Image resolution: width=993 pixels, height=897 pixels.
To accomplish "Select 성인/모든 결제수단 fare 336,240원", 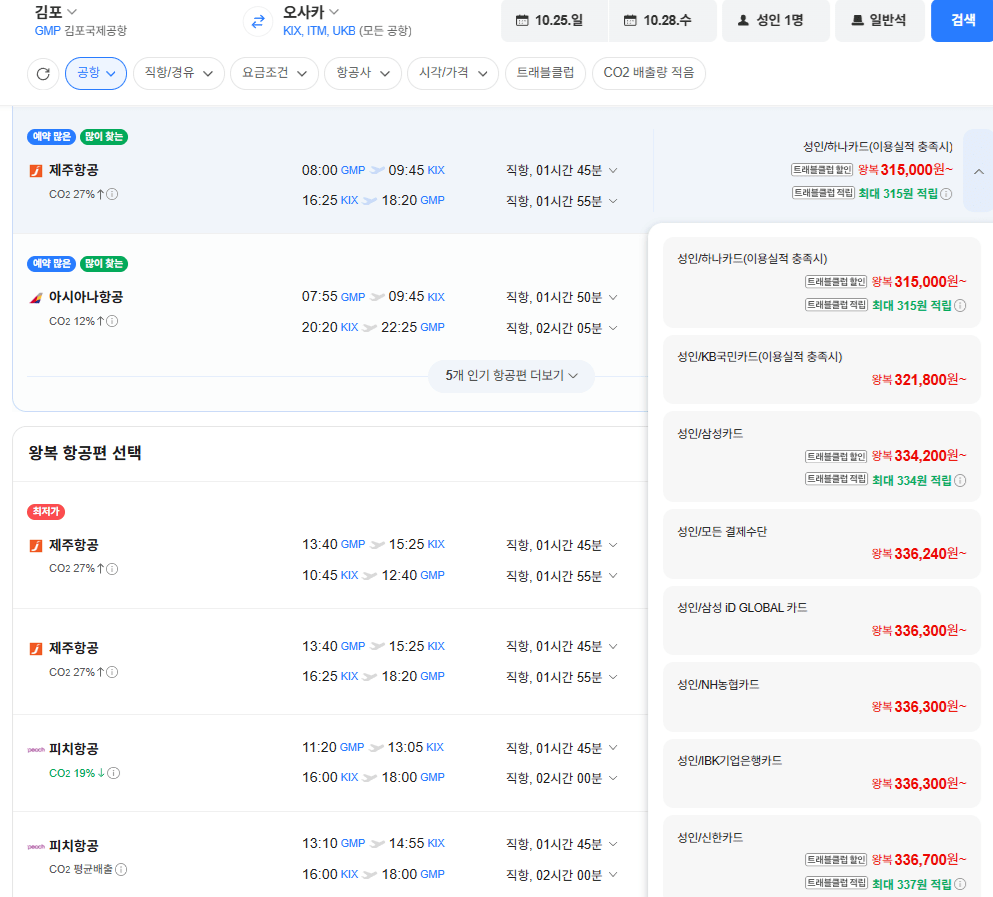I will (x=821, y=544).
